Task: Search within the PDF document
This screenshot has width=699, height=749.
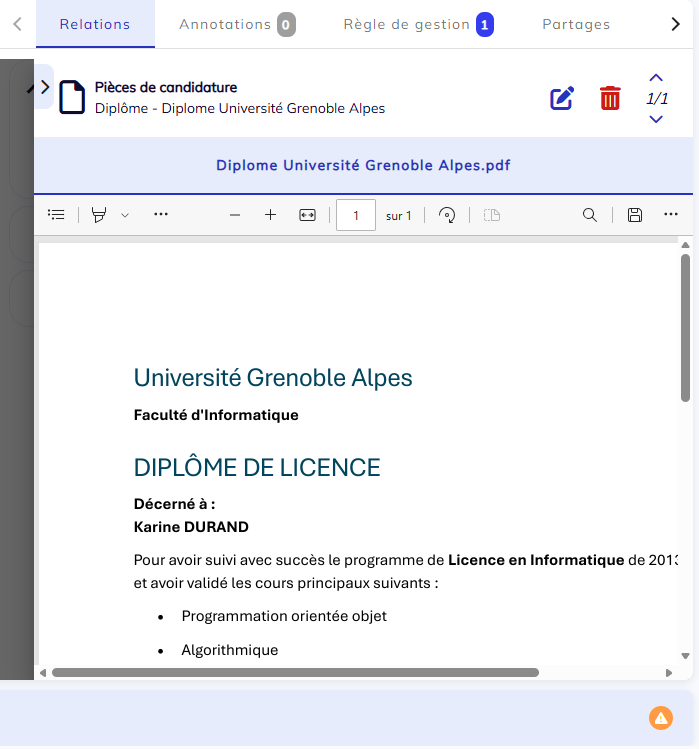Action: click(590, 215)
